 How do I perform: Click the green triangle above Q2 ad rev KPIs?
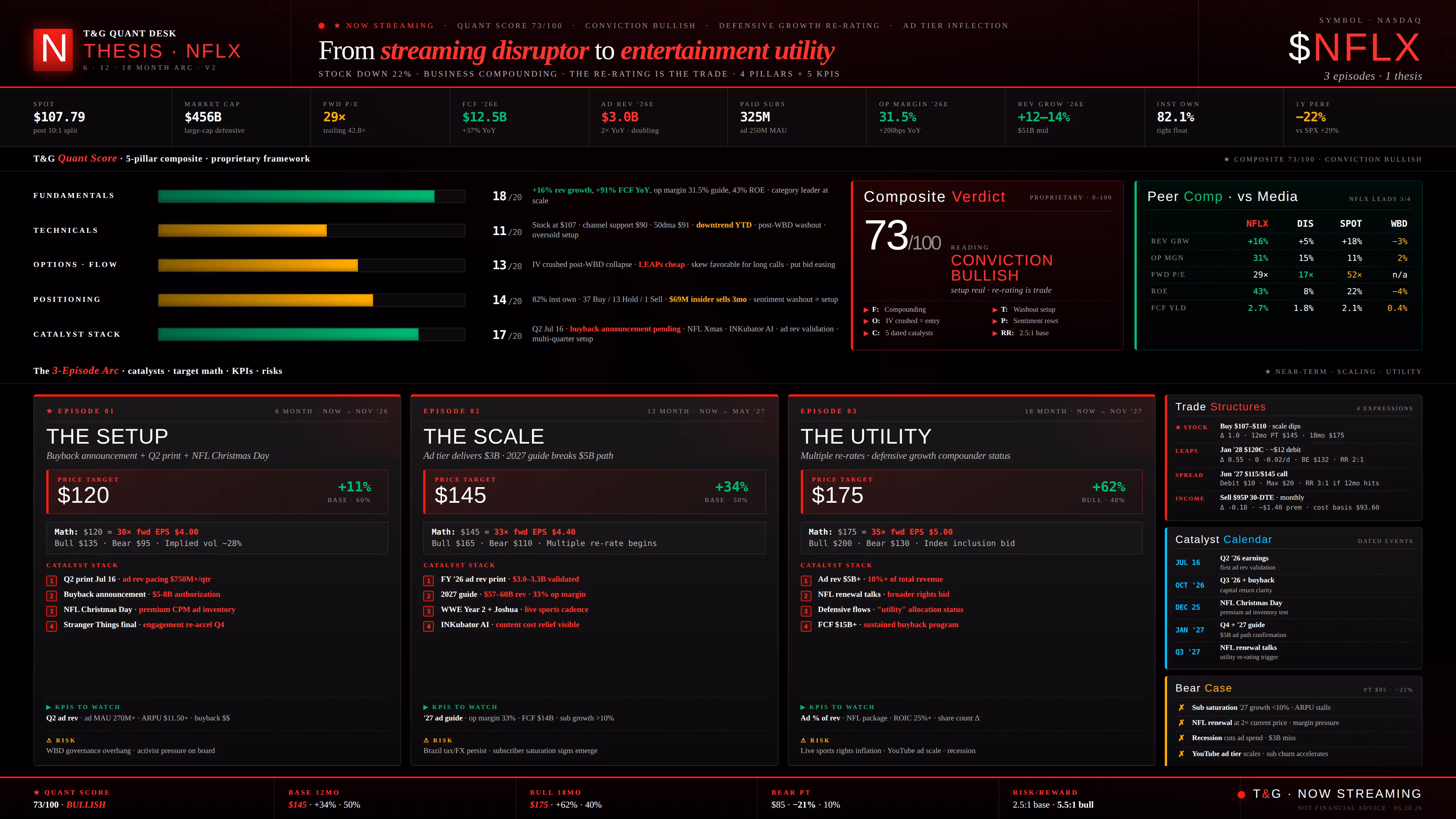click(49, 707)
